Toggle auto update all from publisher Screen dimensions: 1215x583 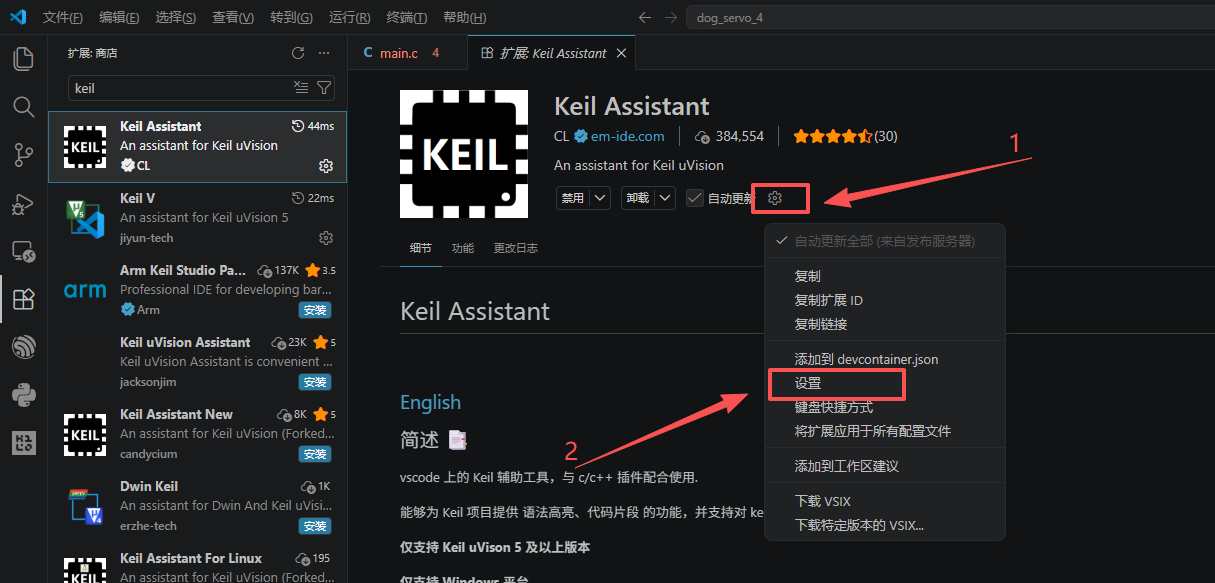click(x=884, y=241)
